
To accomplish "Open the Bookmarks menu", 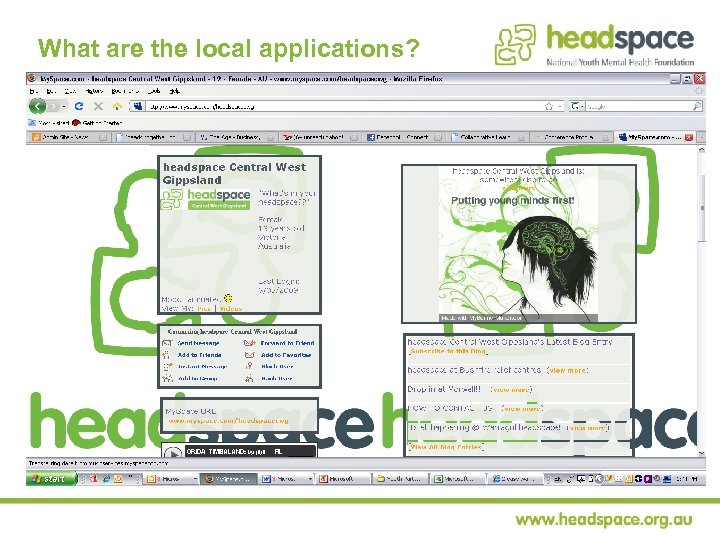I will (x=125, y=91).
